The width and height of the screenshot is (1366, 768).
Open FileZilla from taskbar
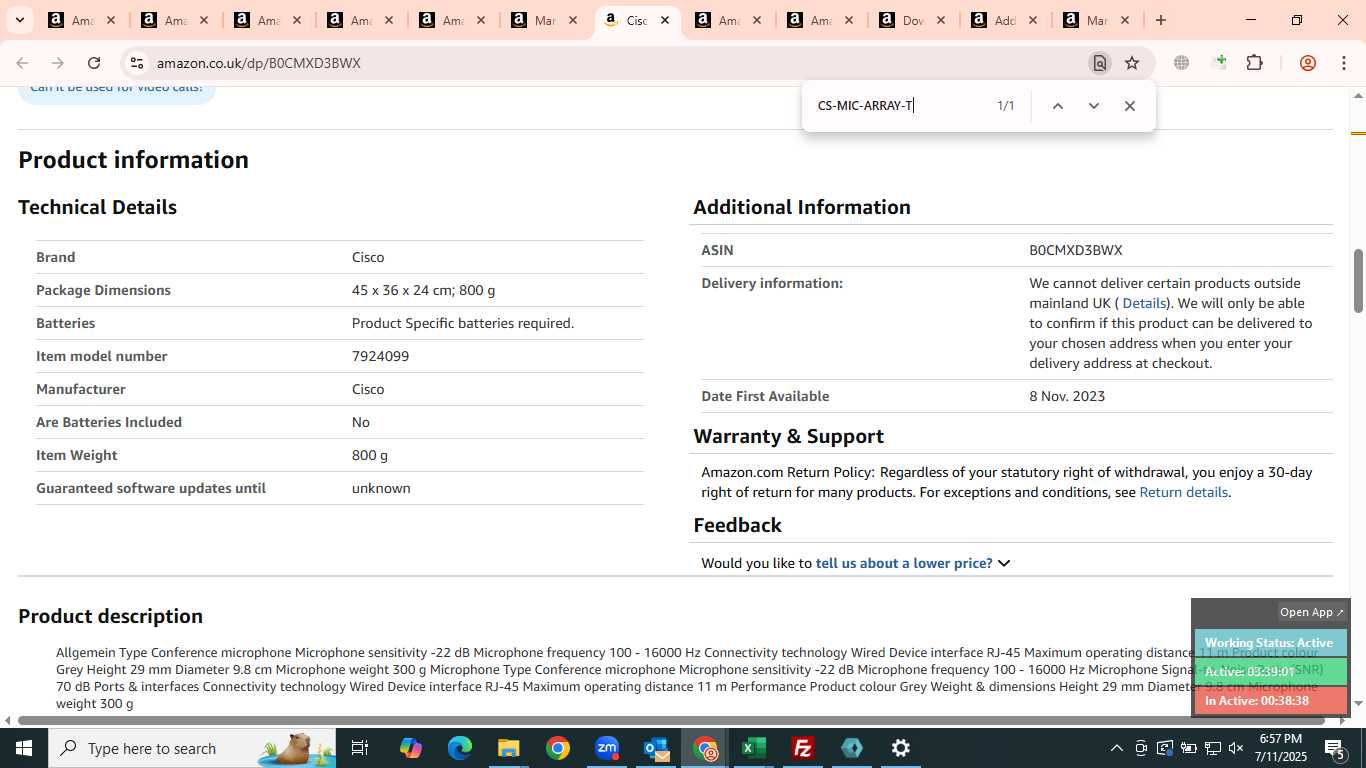click(803, 748)
